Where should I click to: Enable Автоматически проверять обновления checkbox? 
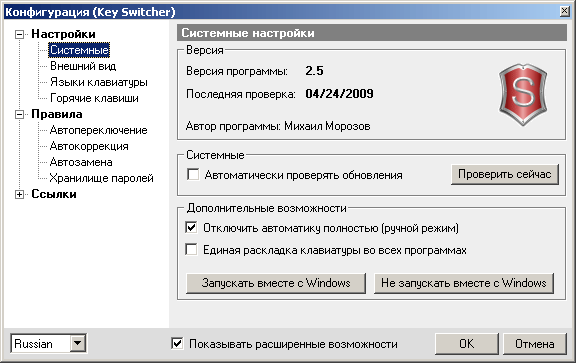[x=193, y=174]
